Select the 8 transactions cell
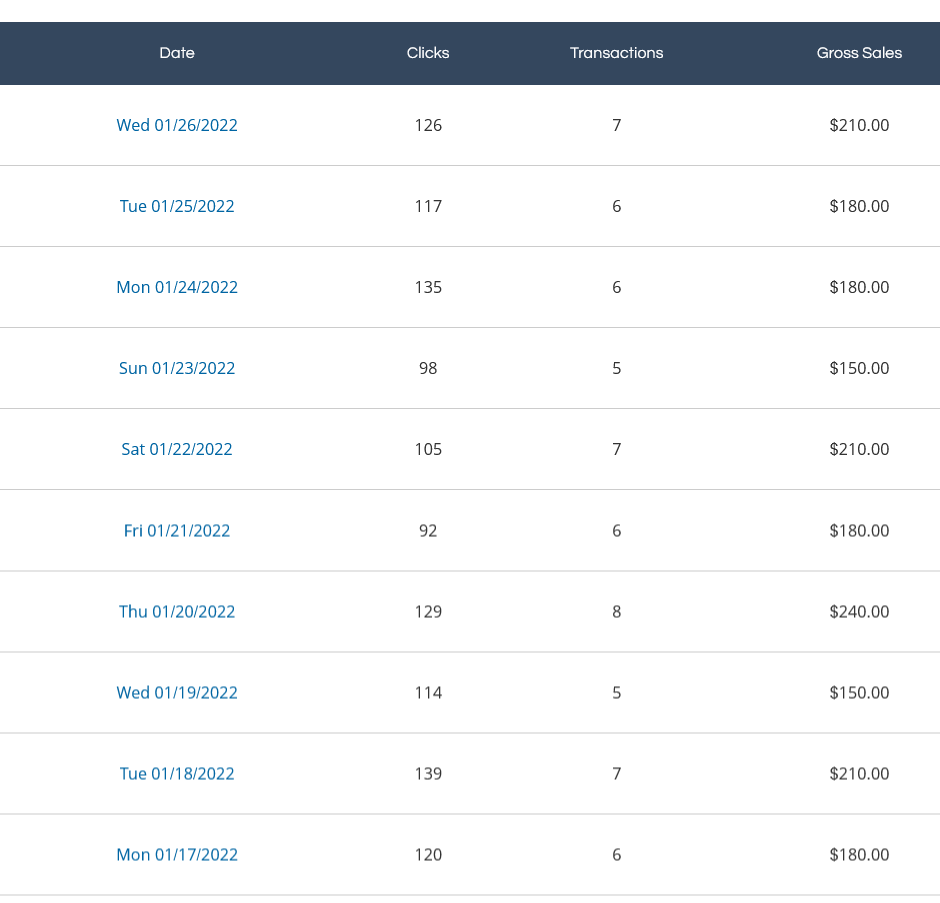 point(616,611)
